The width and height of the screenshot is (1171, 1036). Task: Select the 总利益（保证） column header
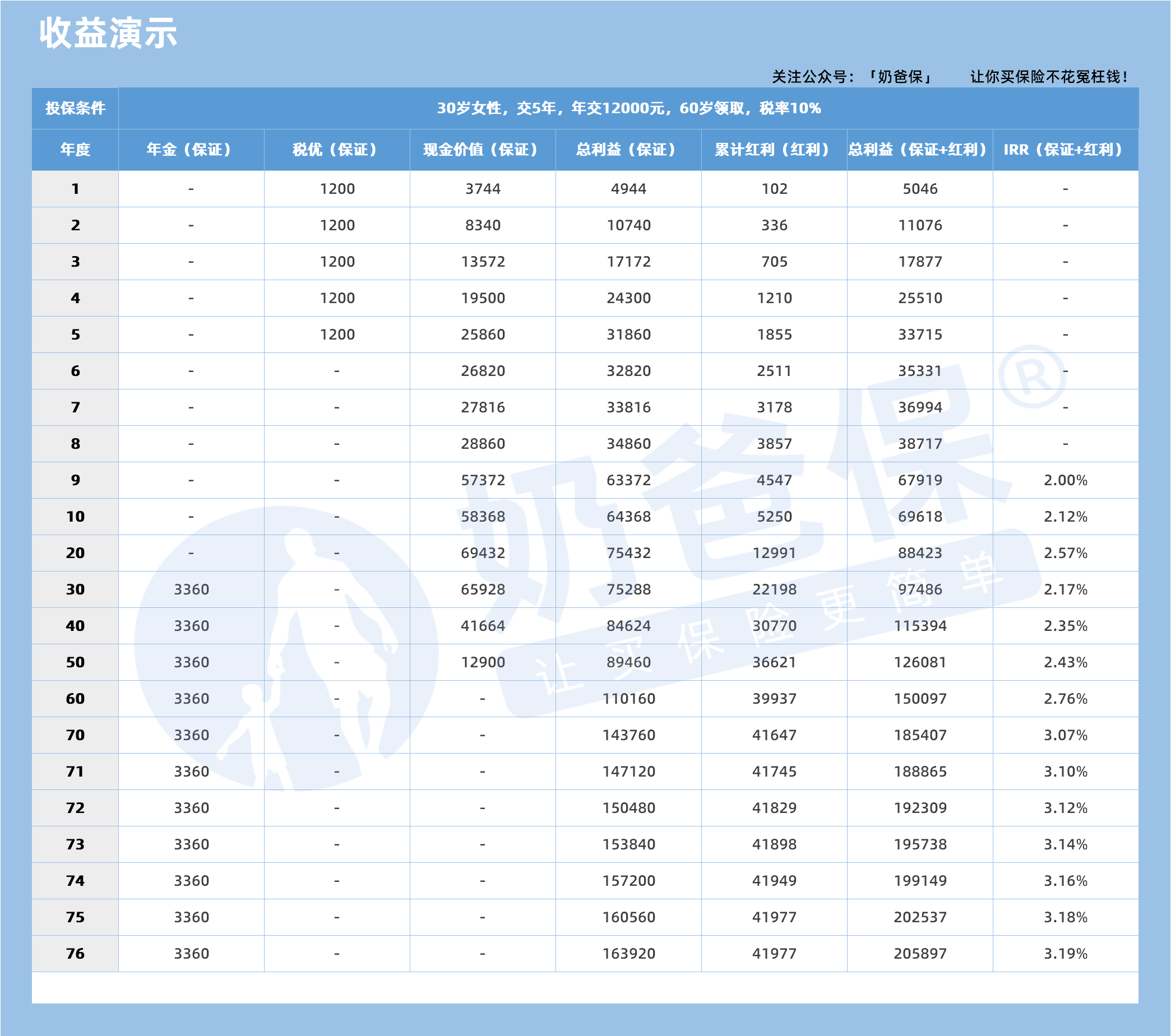tap(628, 150)
